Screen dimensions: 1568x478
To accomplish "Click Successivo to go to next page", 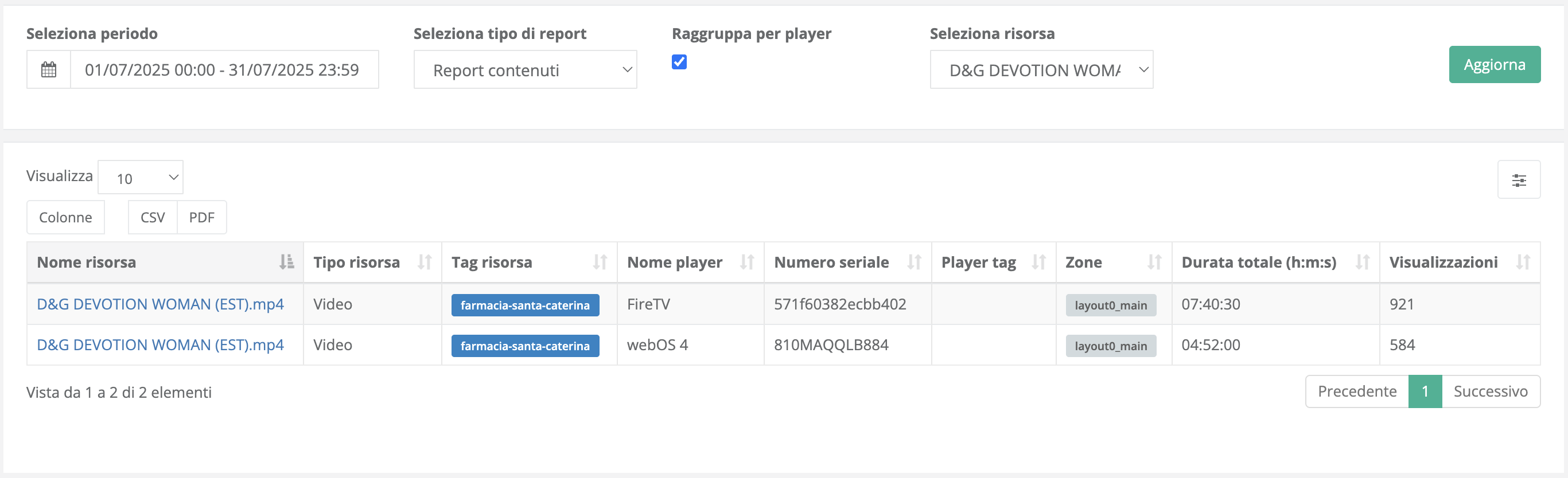I will [x=1490, y=391].
